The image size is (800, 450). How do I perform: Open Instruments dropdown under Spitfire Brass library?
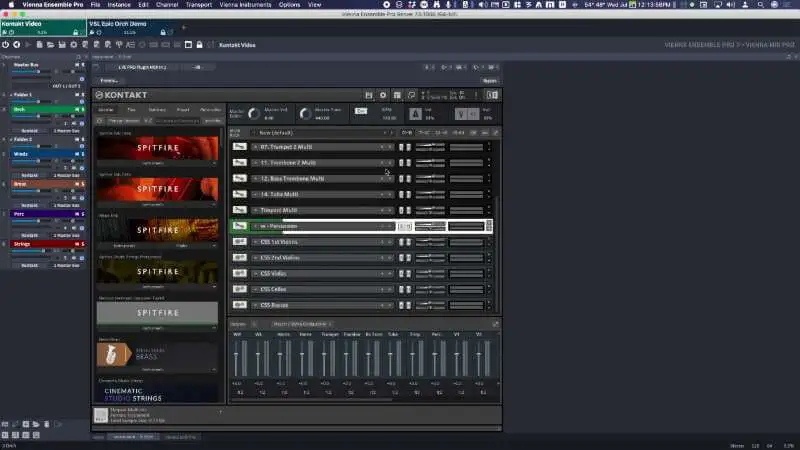tap(157, 369)
